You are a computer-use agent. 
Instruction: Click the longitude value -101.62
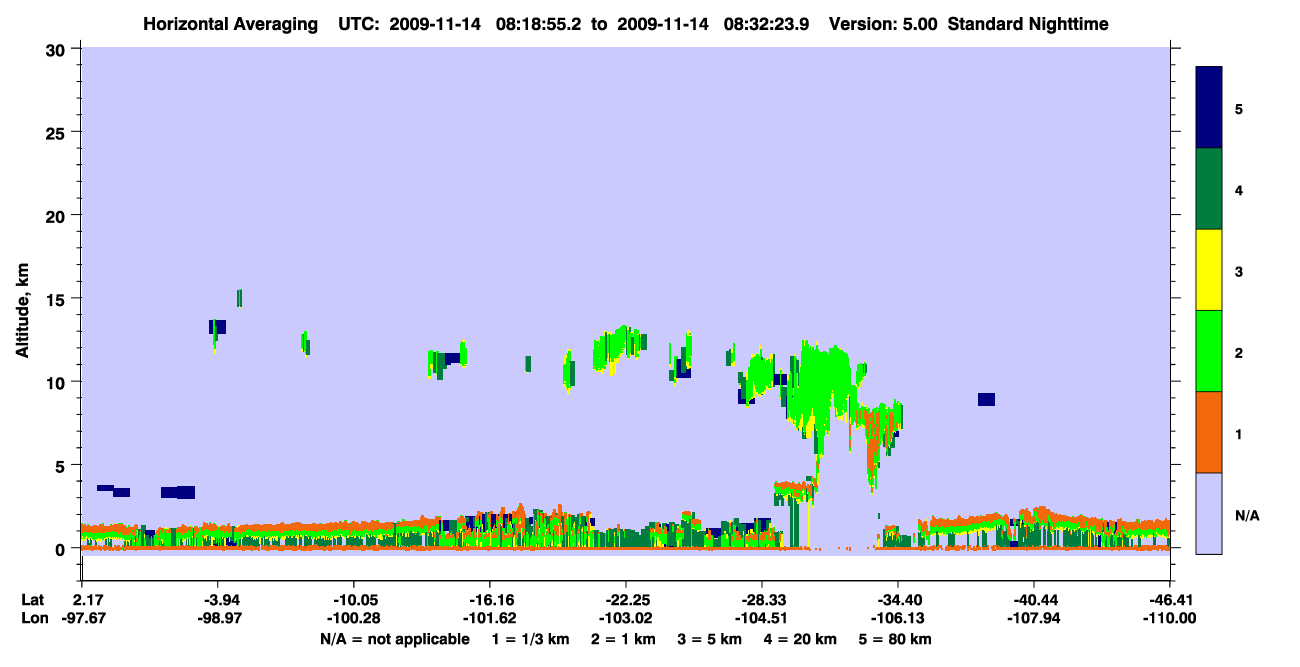point(490,619)
